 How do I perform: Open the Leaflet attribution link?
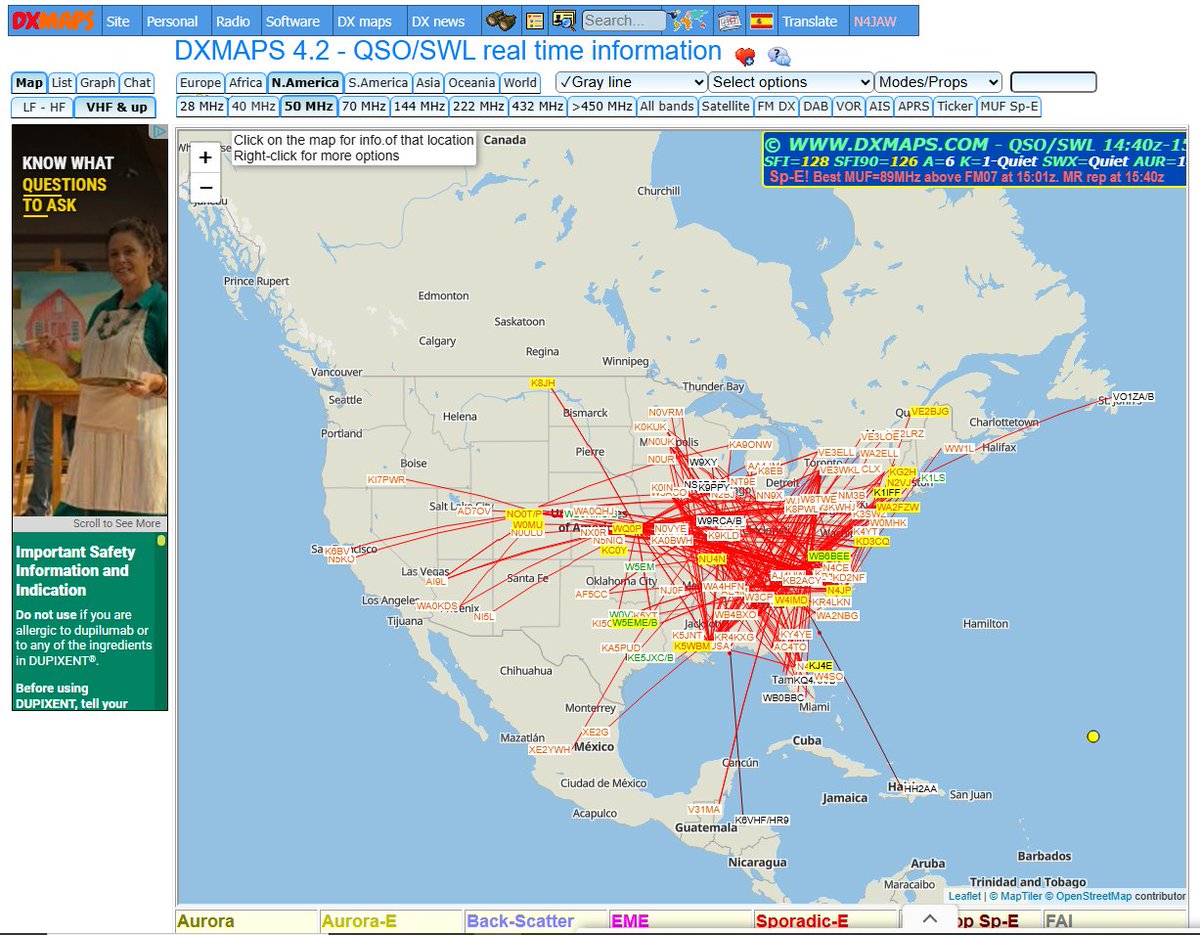point(965,896)
